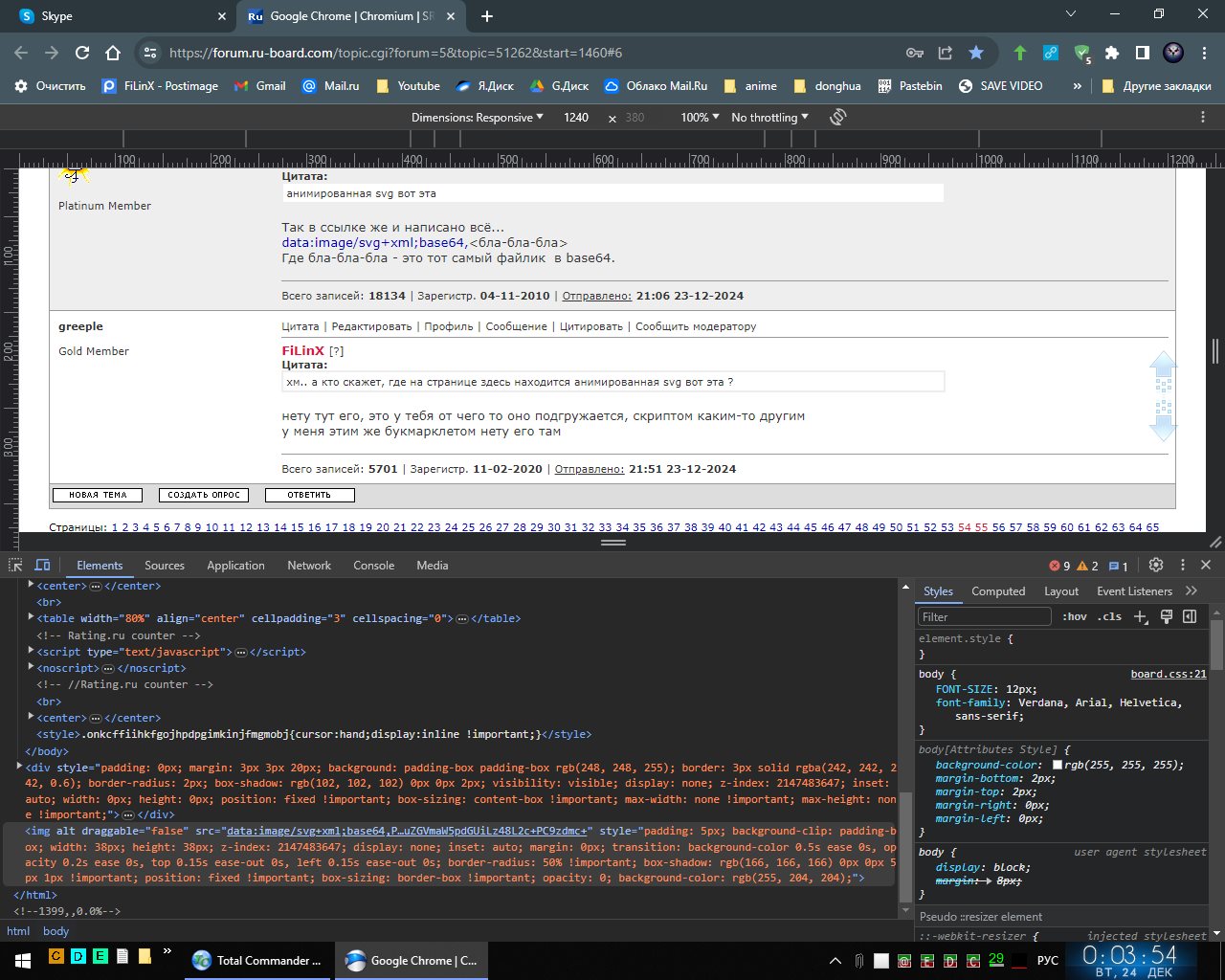Reload the page
This screenshot has height=980, width=1225.
coord(82,53)
